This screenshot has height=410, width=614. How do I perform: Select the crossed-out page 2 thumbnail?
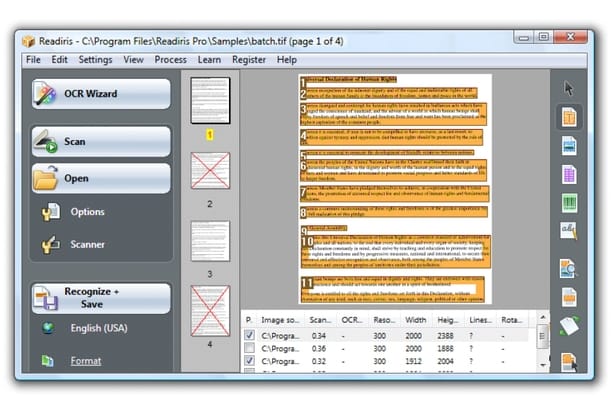pyautogui.click(x=210, y=171)
